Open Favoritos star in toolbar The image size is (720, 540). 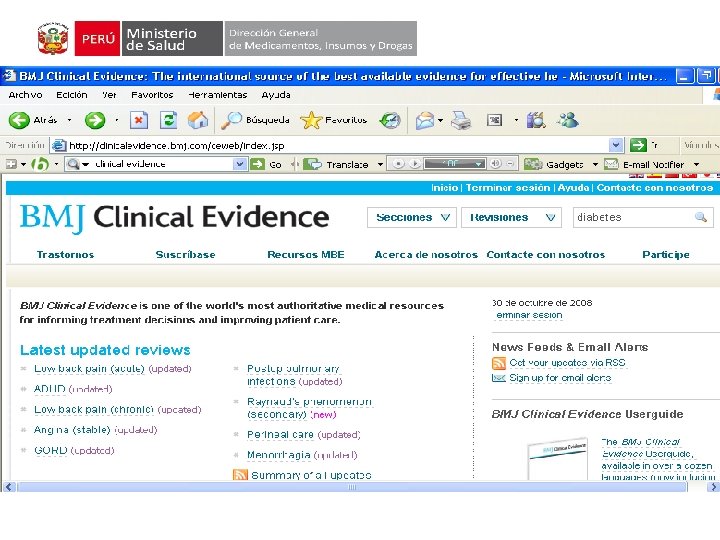tap(311, 120)
